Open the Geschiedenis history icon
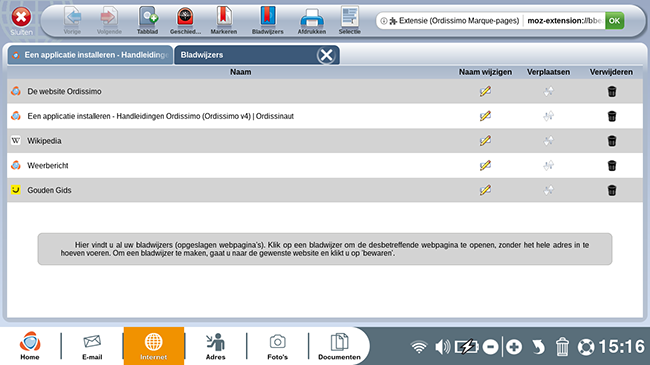Screen dimensions: 650x365 coord(185,20)
